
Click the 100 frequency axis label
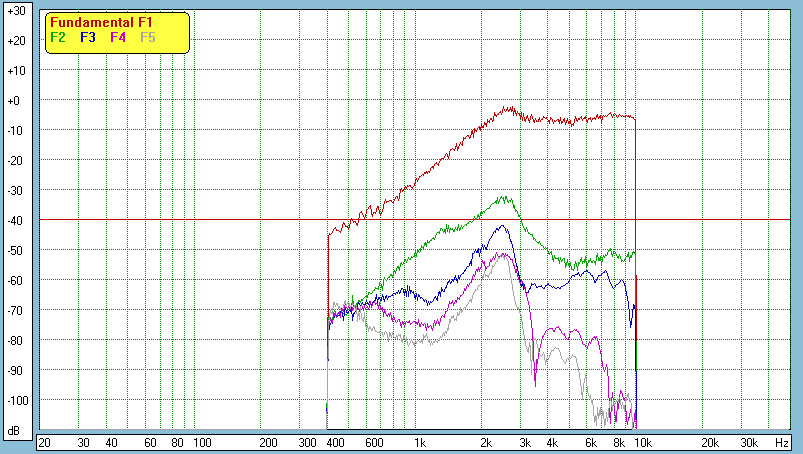201,441
